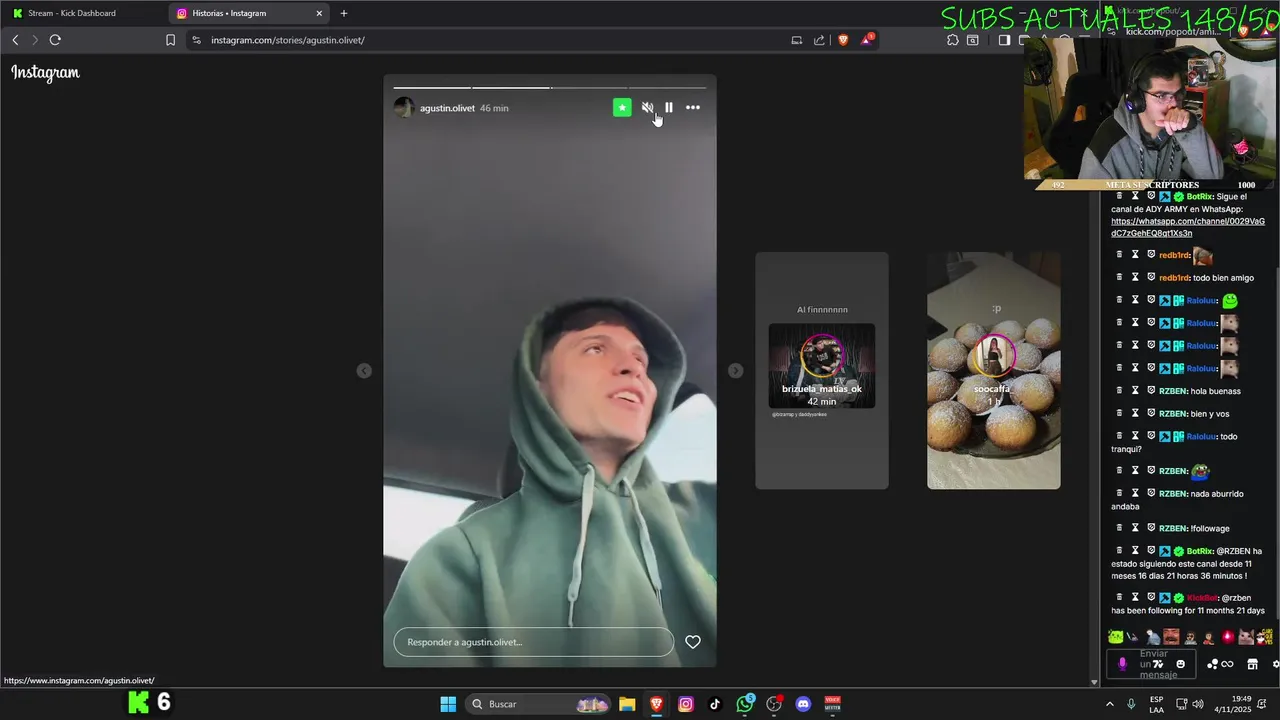
Task: Open chat settings gear icon
Action: point(1275,664)
